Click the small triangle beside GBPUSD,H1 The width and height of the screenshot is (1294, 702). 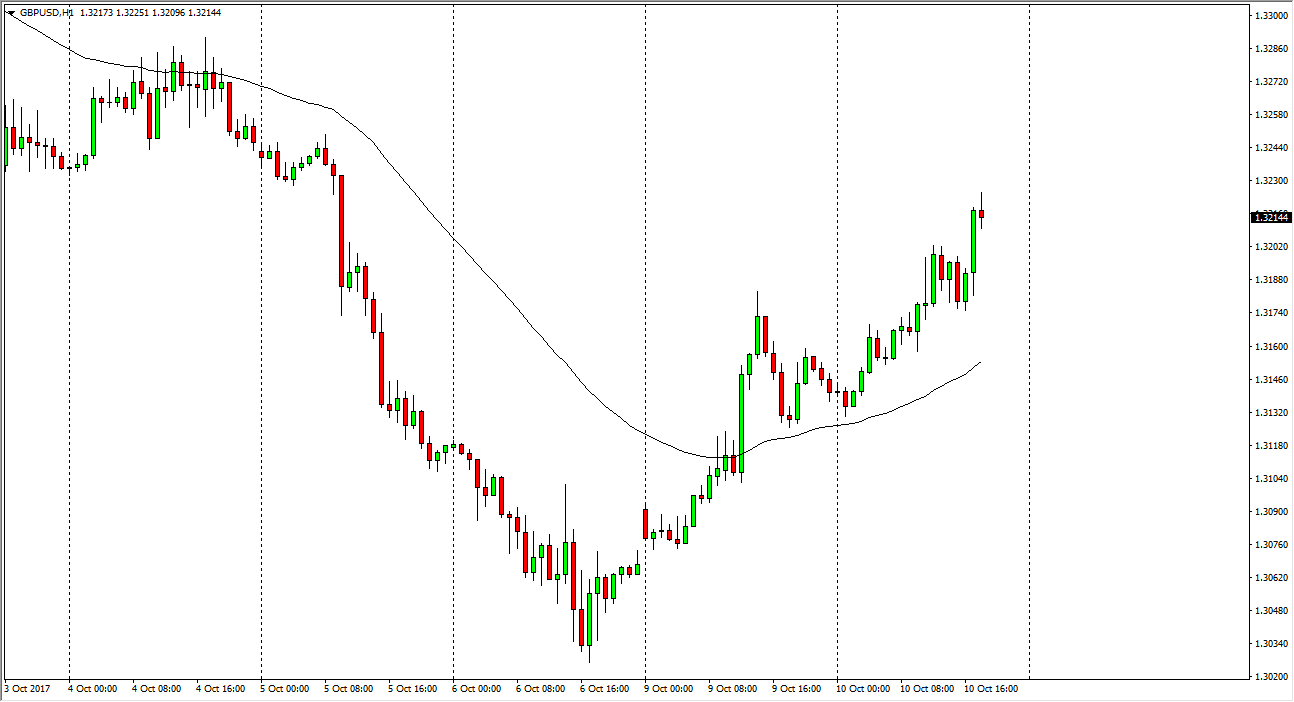tap(11, 13)
